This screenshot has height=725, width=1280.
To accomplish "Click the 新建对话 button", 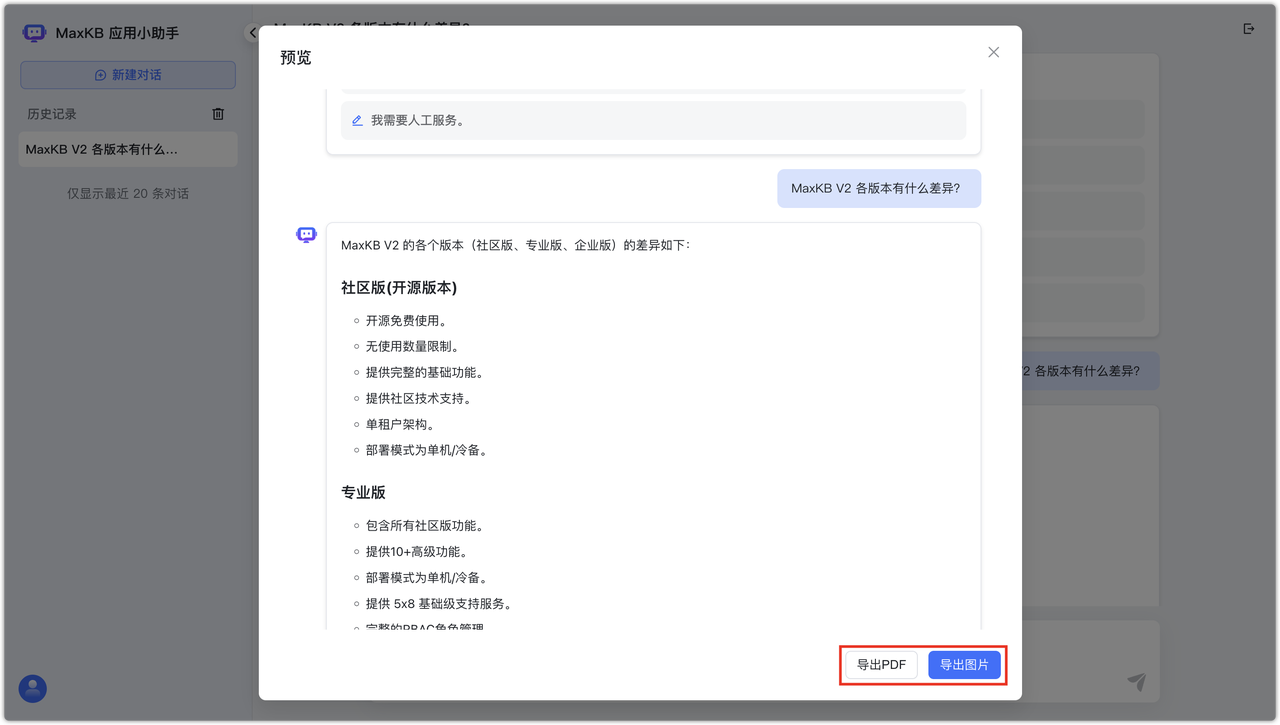I will (x=128, y=75).
